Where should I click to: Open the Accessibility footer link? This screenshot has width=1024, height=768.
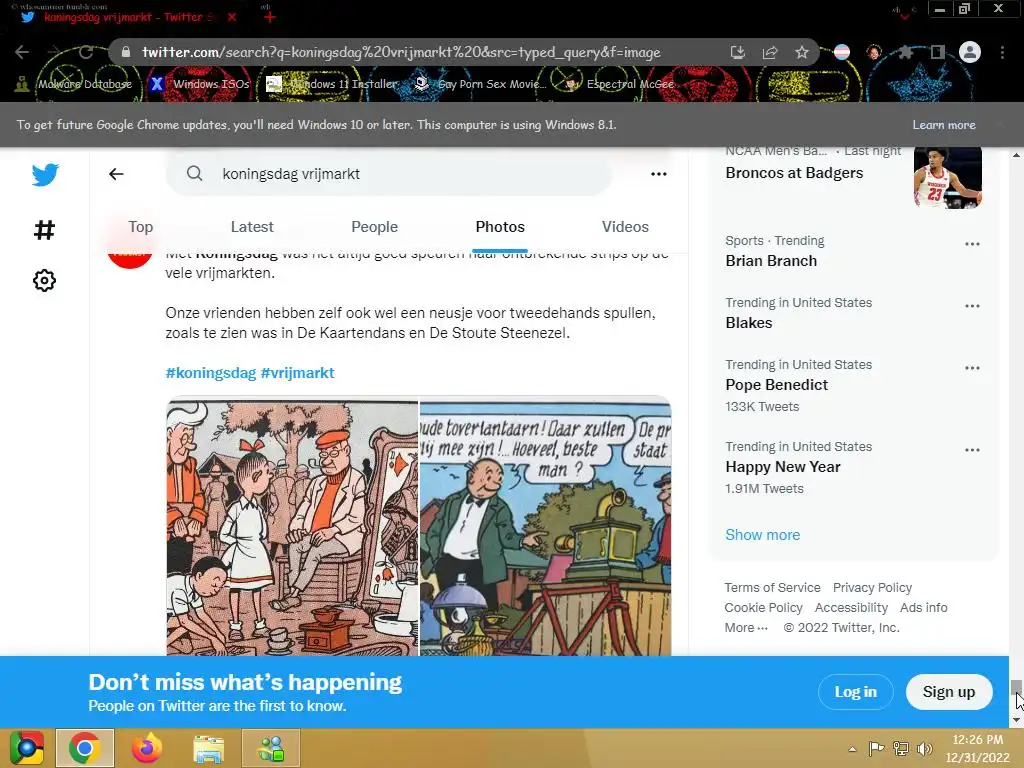(x=851, y=607)
